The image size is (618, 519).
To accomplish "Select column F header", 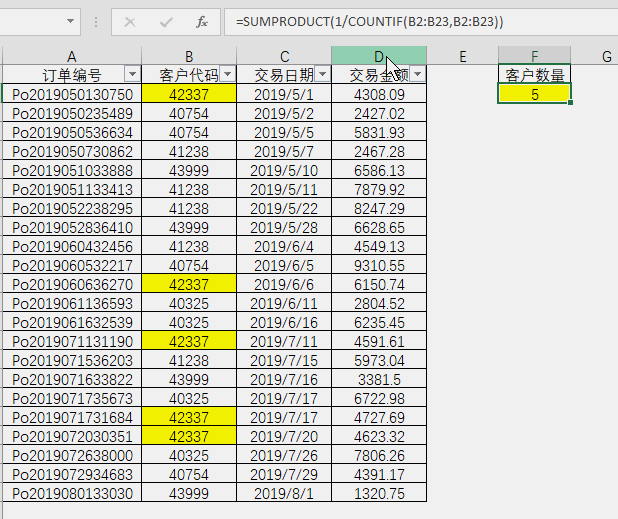I will click(x=534, y=56).
